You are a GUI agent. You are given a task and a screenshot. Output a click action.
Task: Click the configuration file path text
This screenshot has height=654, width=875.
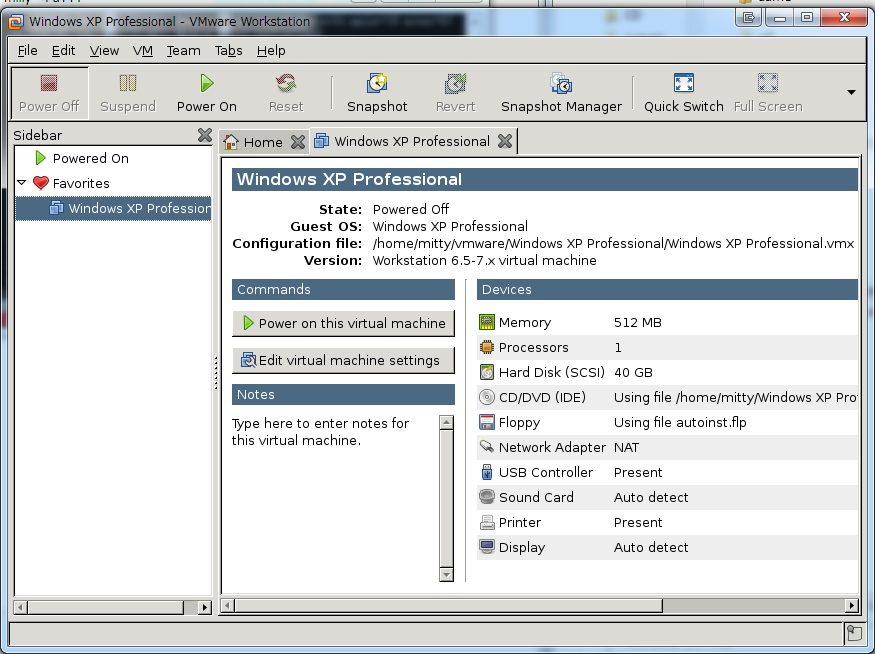click(x=613, y=244)
